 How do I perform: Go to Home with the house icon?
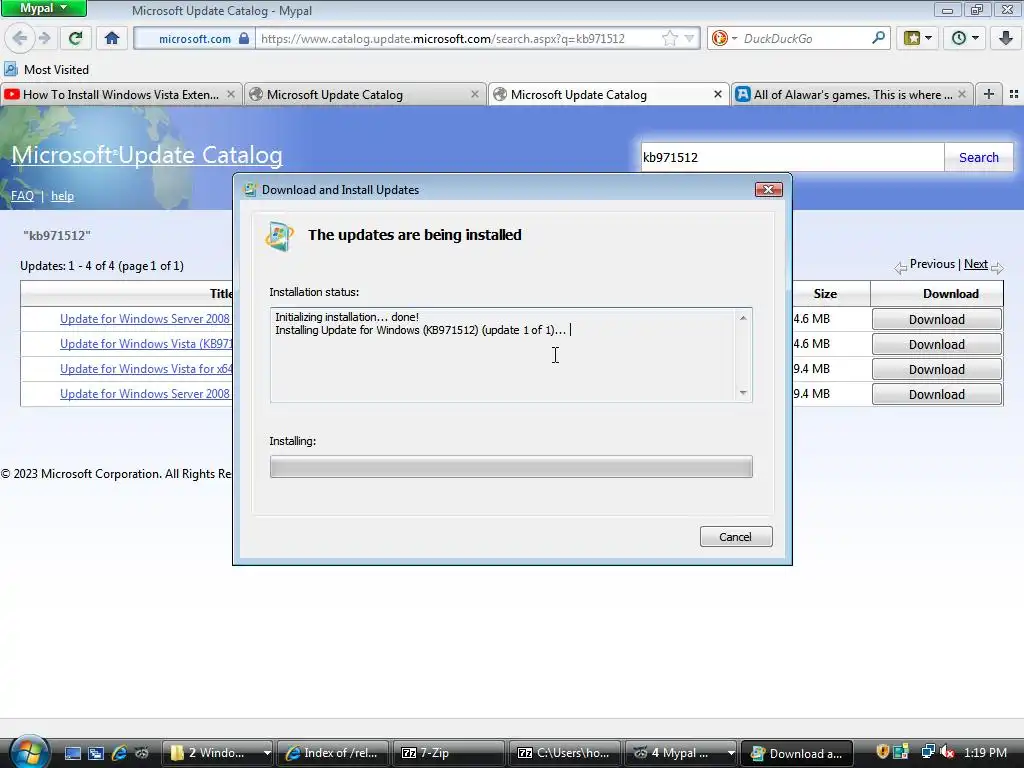pos(112,38)
